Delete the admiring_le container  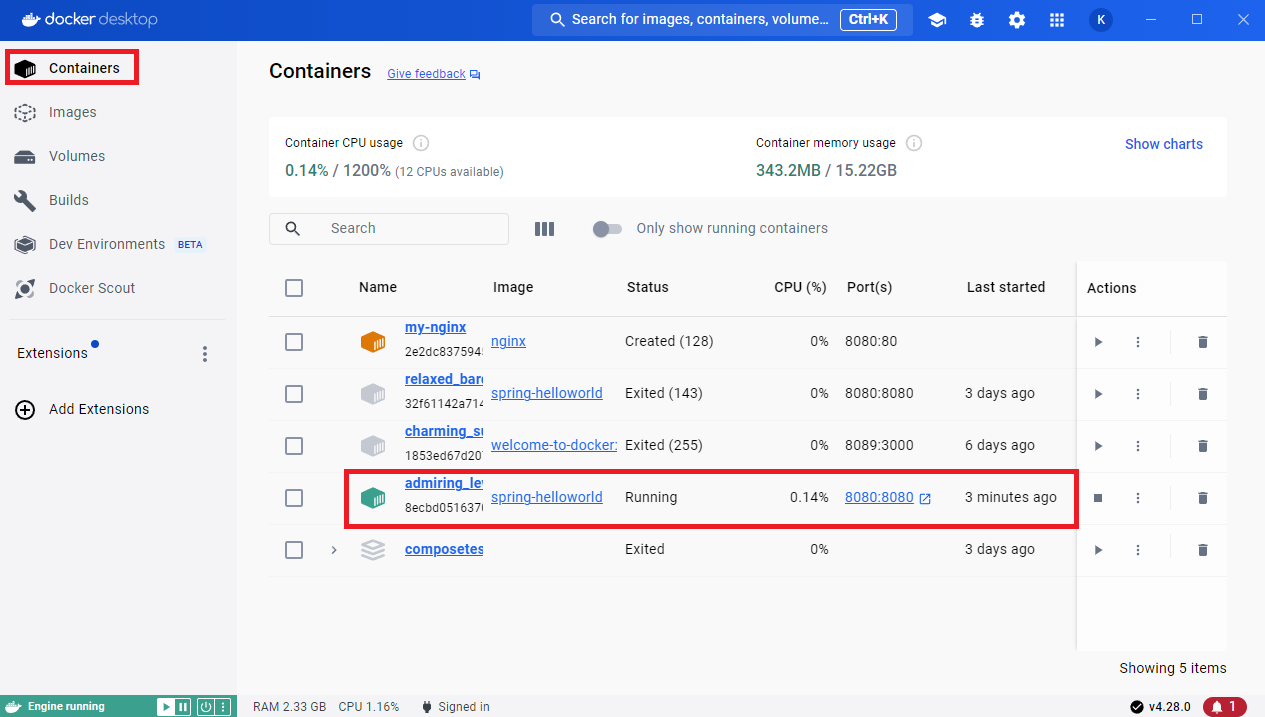(1203, 498)
